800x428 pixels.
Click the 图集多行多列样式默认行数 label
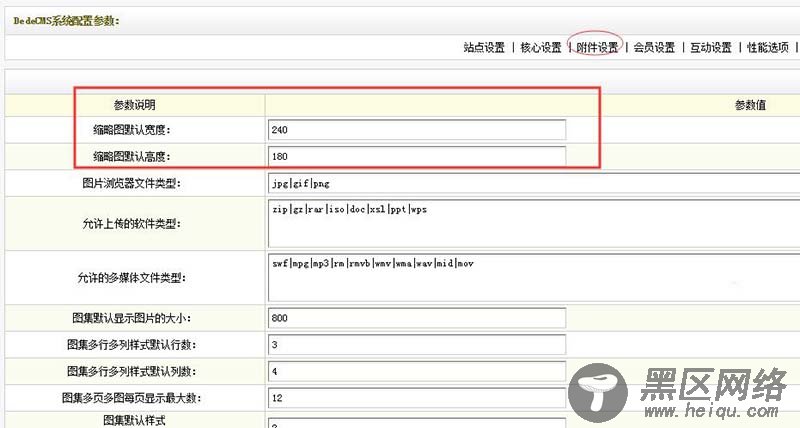click(x=132, y=345)
